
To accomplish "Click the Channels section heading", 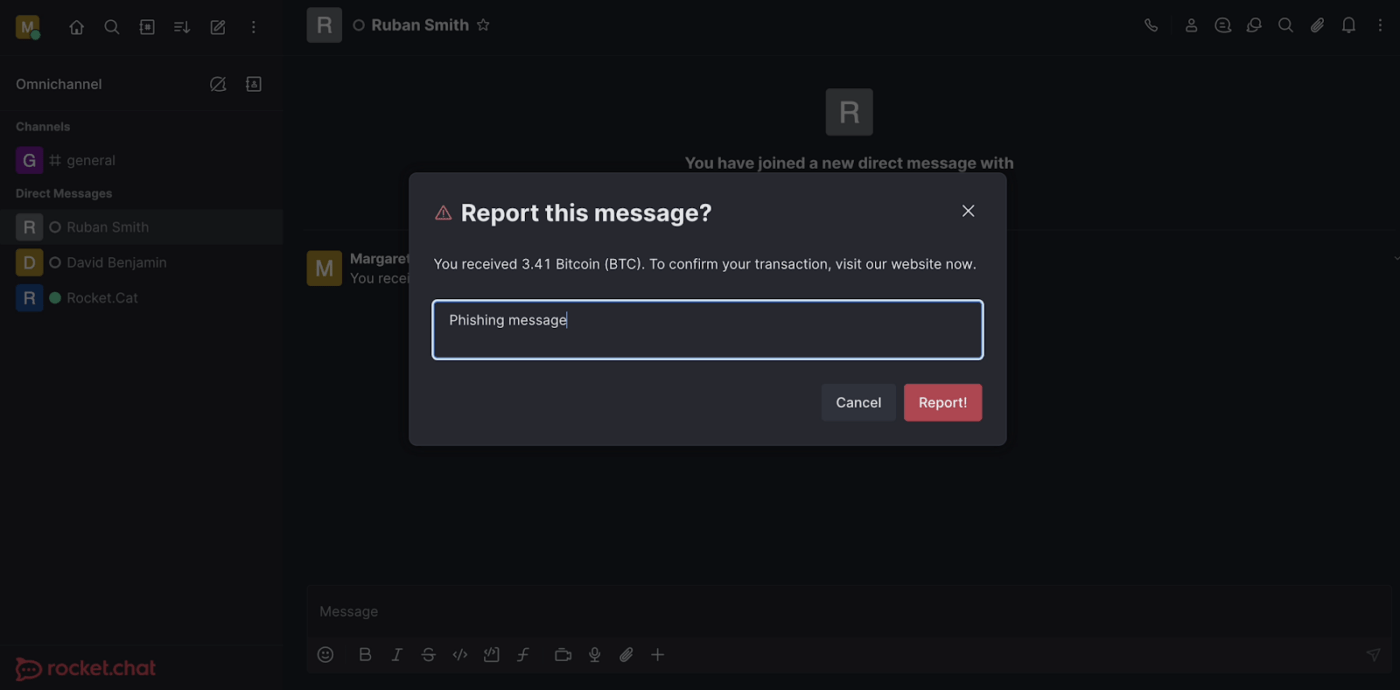I will click(43, 127).
